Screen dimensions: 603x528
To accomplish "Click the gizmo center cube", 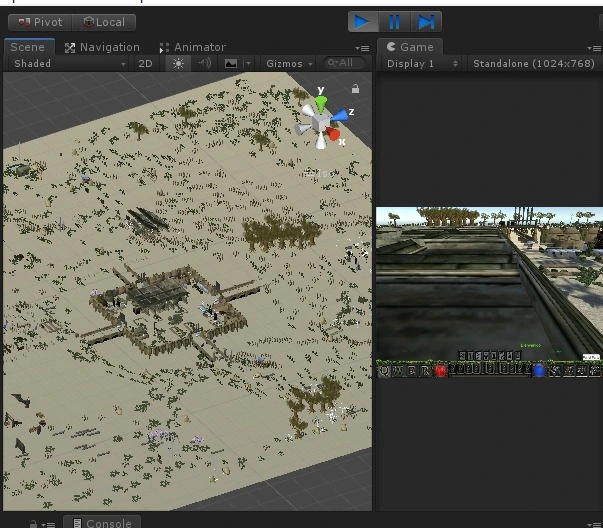I will pos(320,123).
